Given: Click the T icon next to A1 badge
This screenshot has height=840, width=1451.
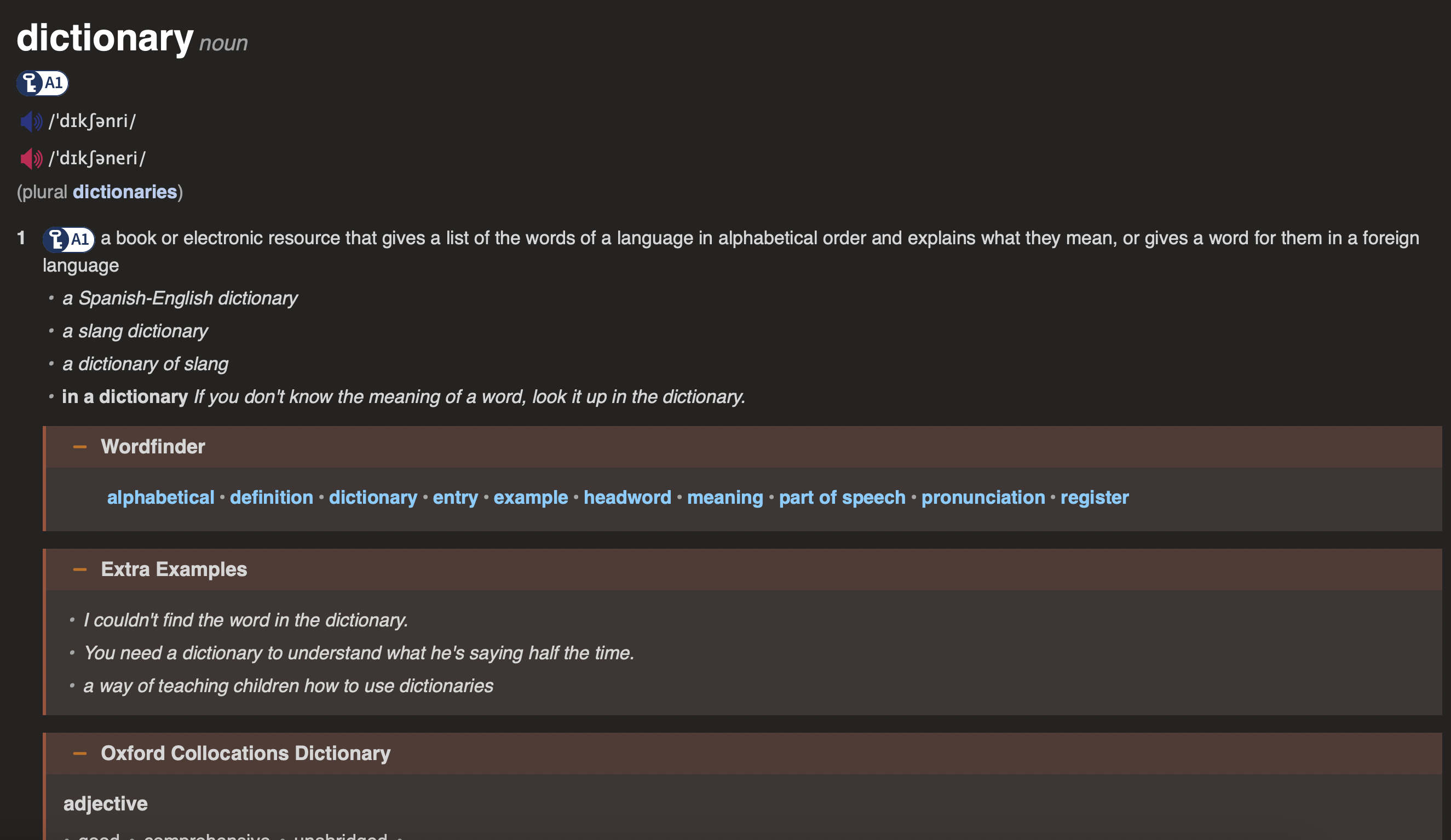Looking at the screenshot, I should pos(30,82).
